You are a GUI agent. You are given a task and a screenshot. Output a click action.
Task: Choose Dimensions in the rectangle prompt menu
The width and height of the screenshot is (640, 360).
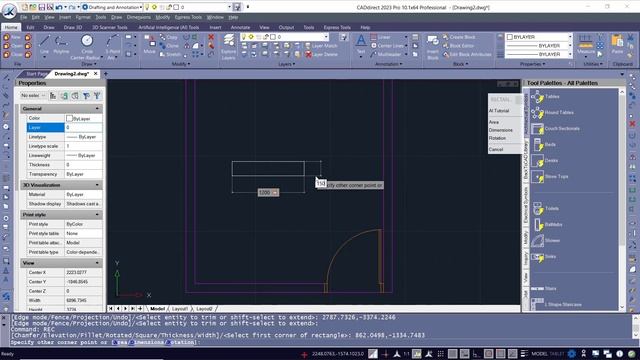(500, 130)
